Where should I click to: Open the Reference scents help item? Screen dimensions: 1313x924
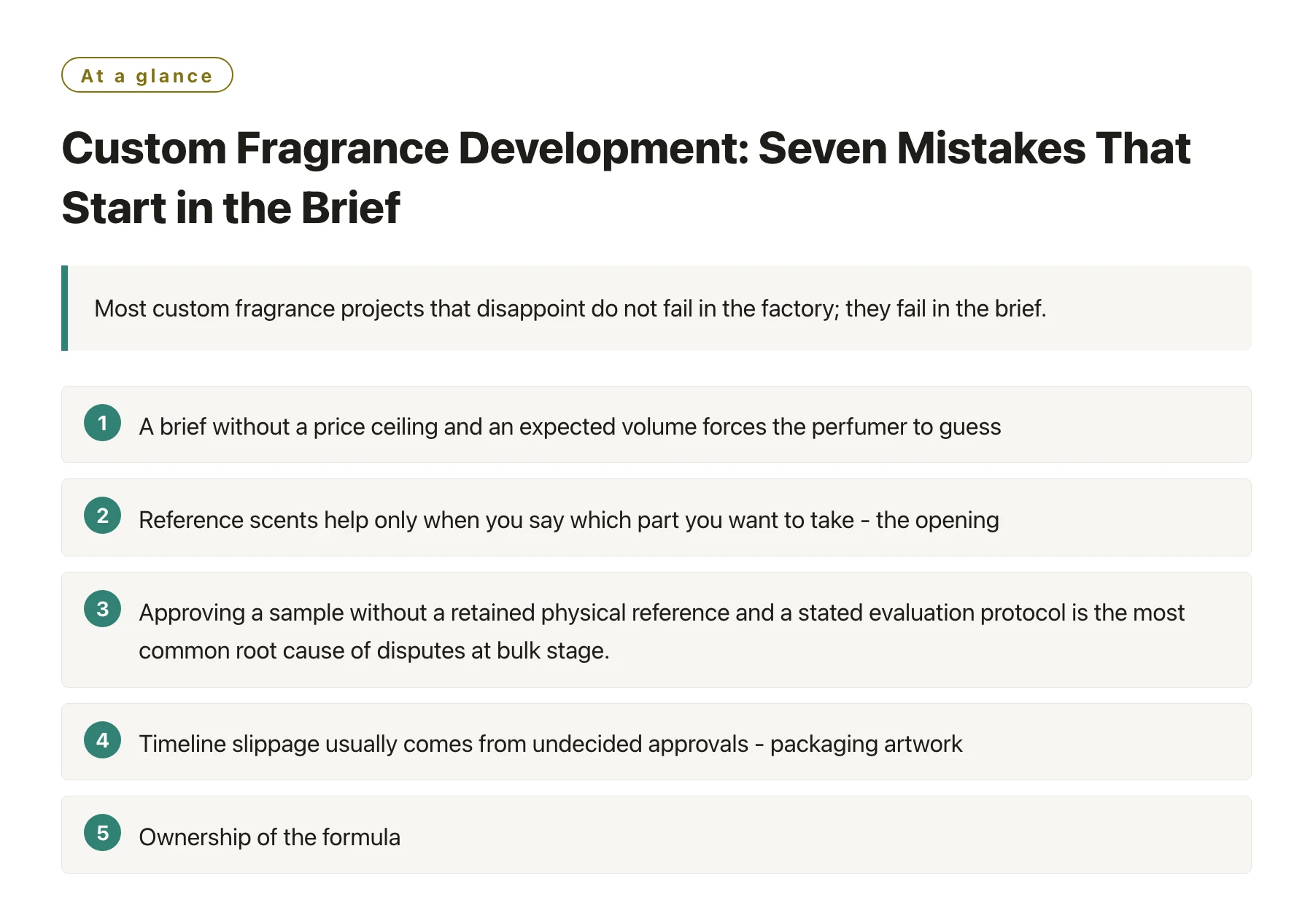coord(656,518)
